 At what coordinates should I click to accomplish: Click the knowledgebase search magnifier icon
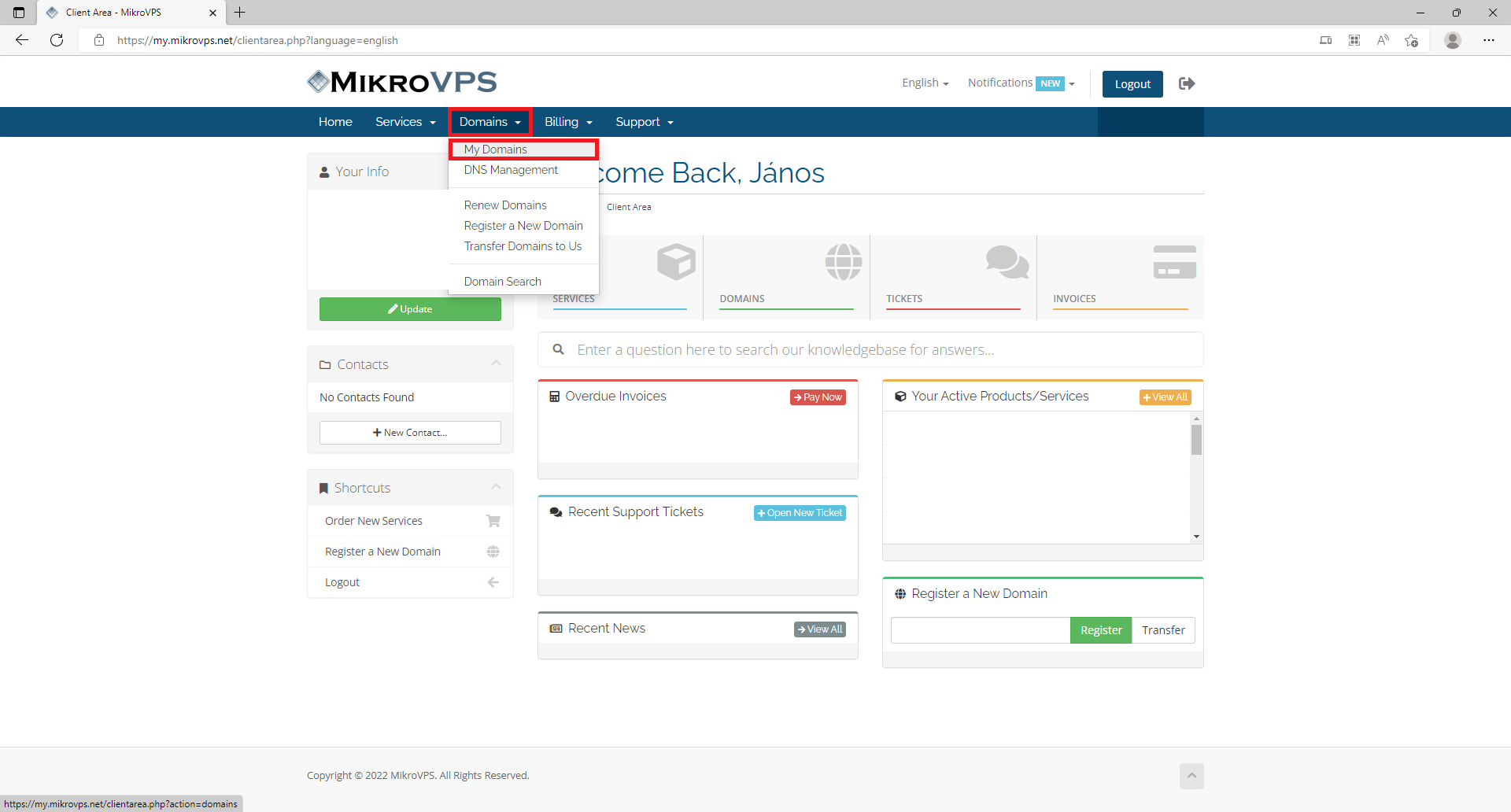click(558, 349)
